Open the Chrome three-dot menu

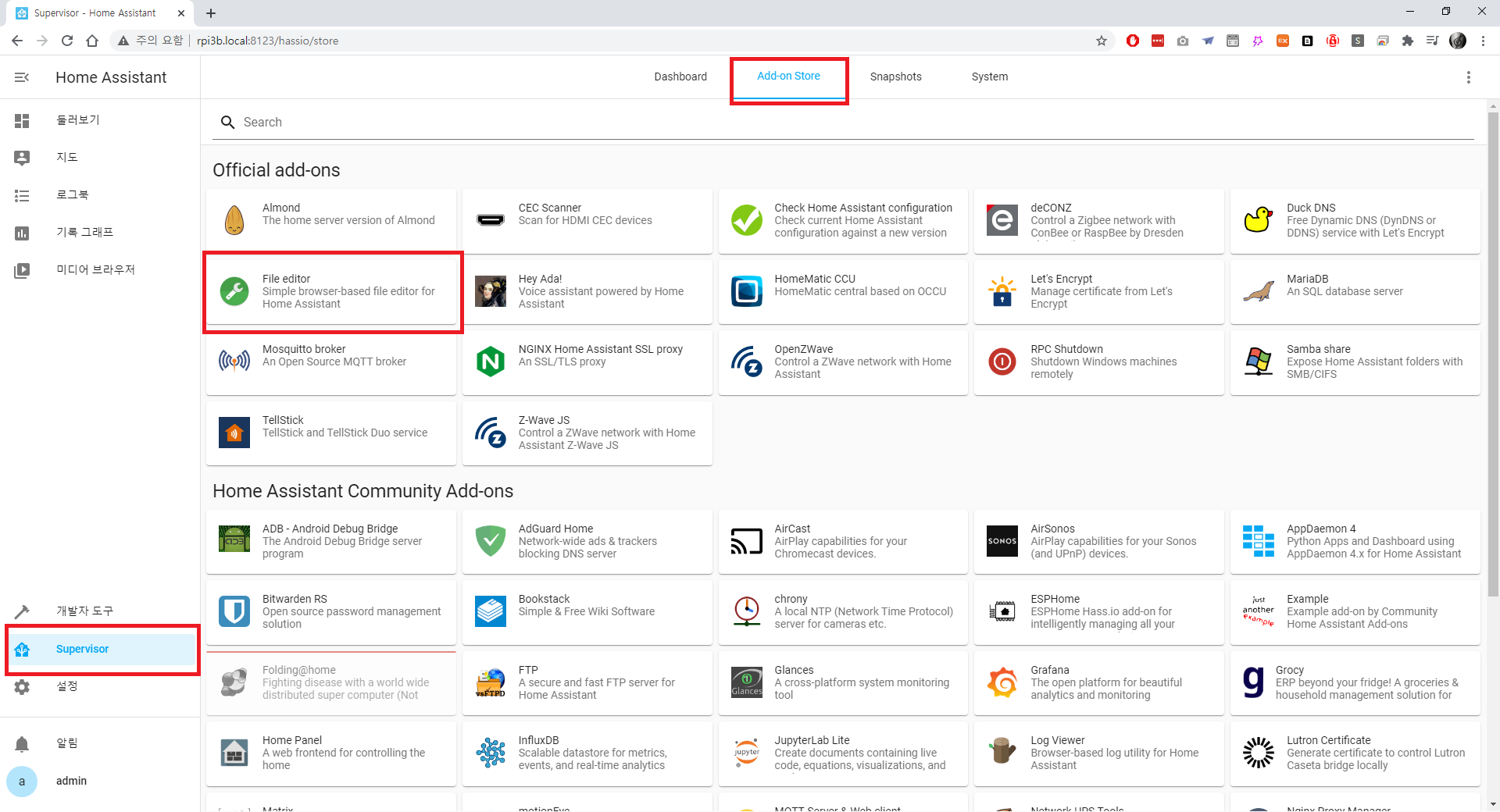pos(1483,41)
